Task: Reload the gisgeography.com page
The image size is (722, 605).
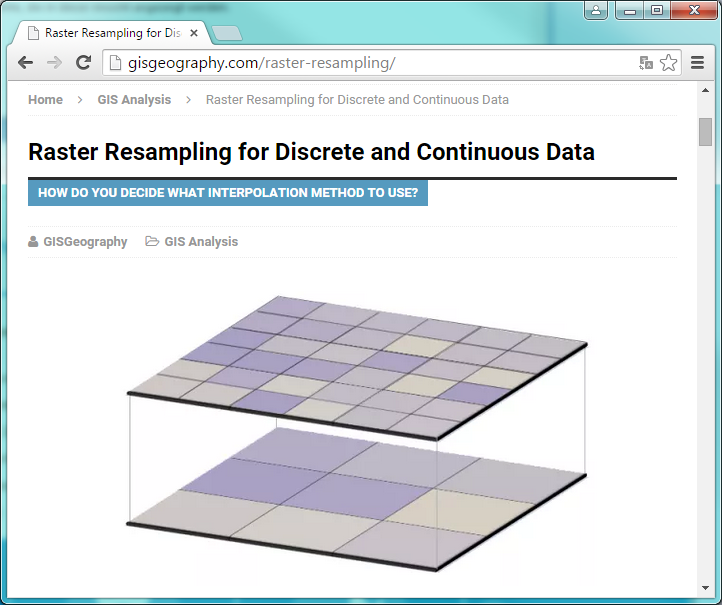Action: click(x=84, y=63)
